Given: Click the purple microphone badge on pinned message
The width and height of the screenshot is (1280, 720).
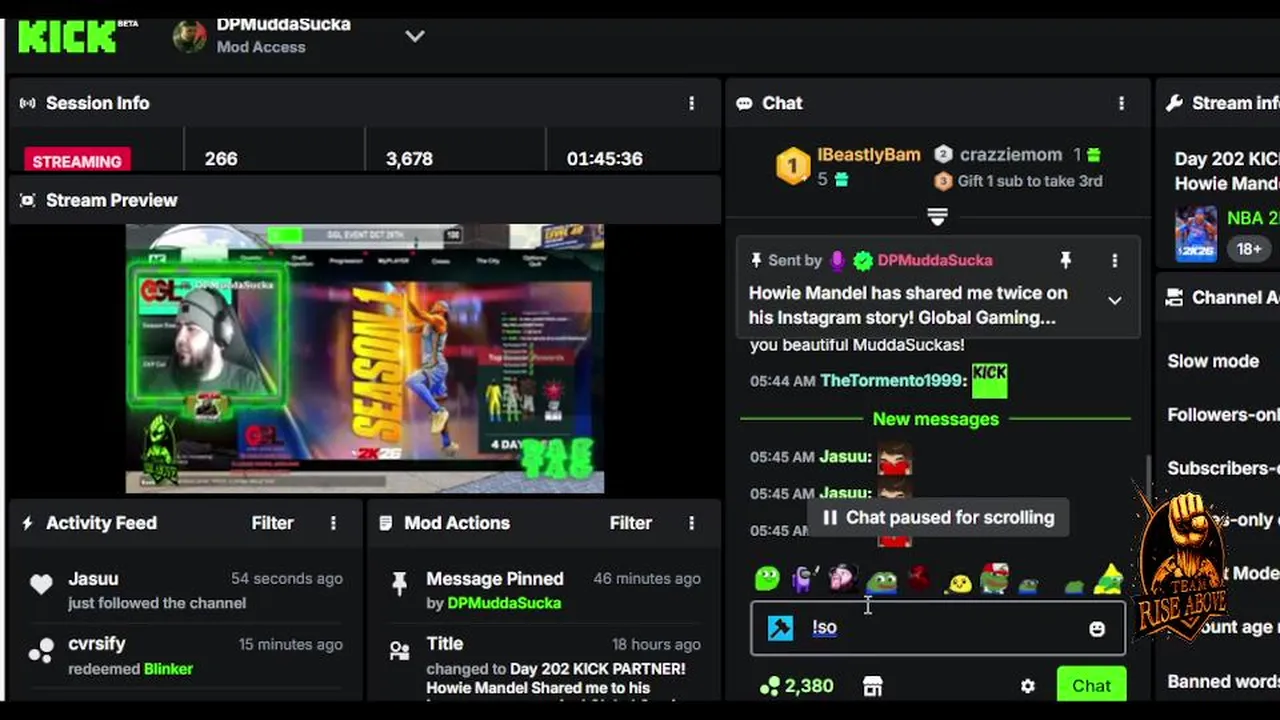Looking at the screenshot, I should coord(837,260).
